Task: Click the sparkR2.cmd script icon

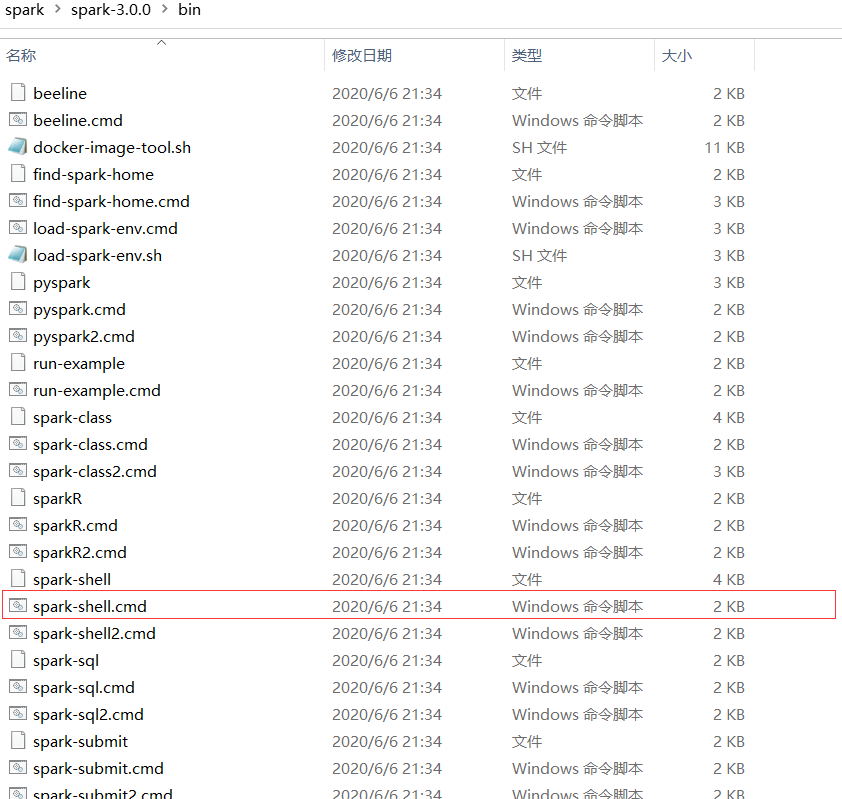Action: tap(18, 551)
